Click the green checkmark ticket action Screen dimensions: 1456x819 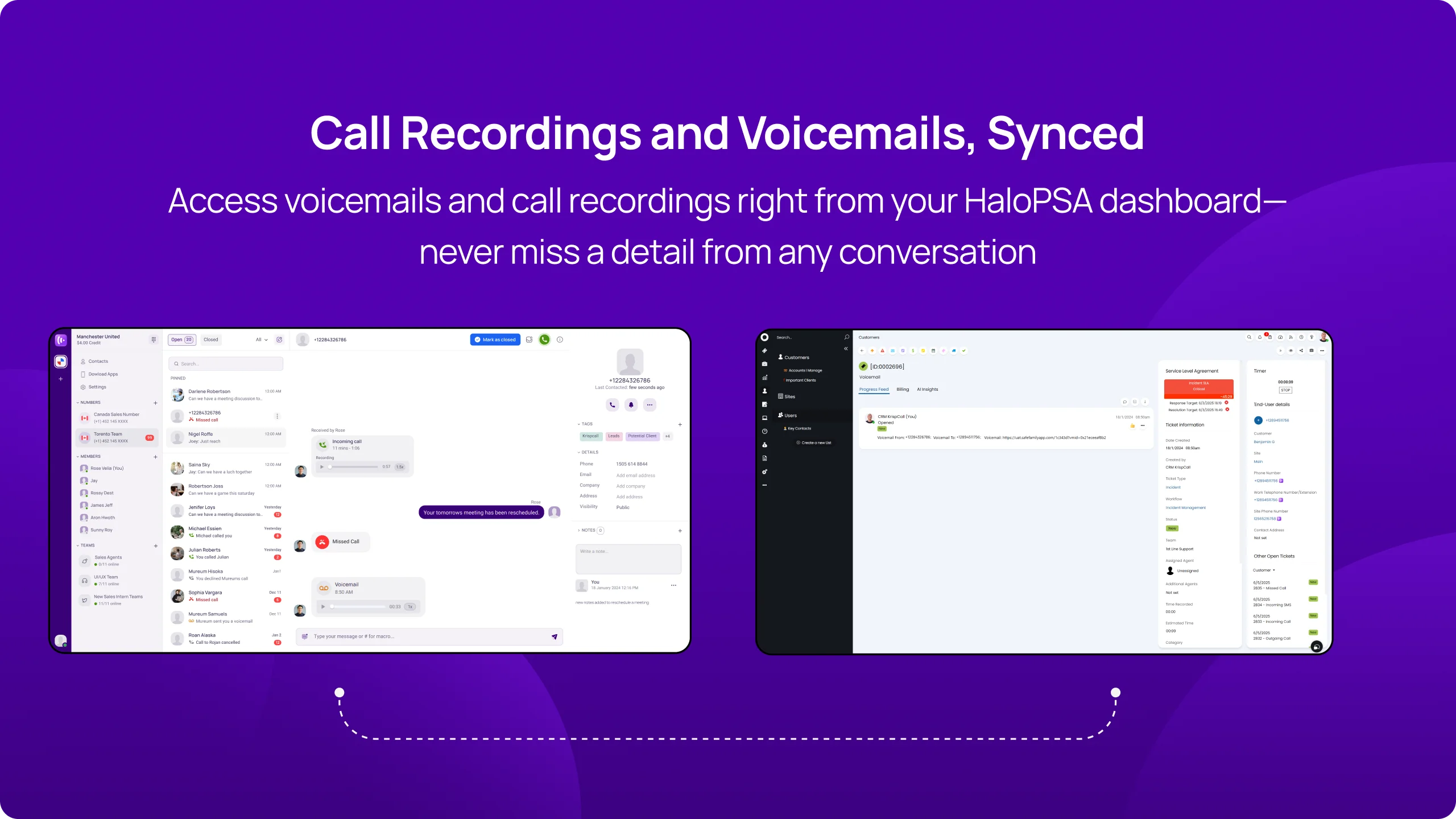tap(963, 351)
